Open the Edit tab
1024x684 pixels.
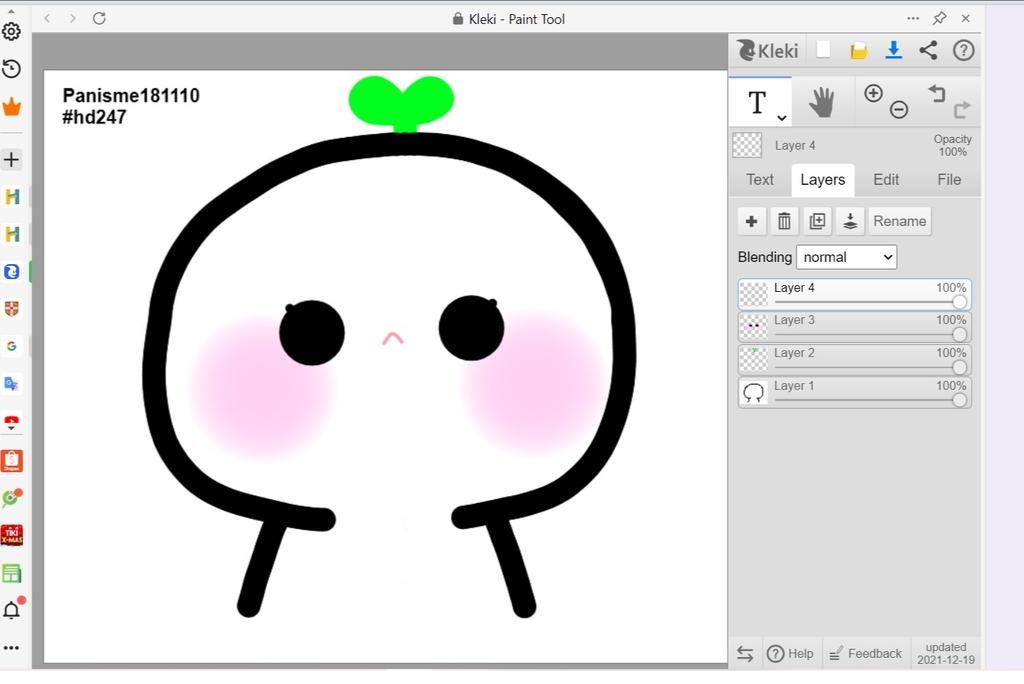886,180
